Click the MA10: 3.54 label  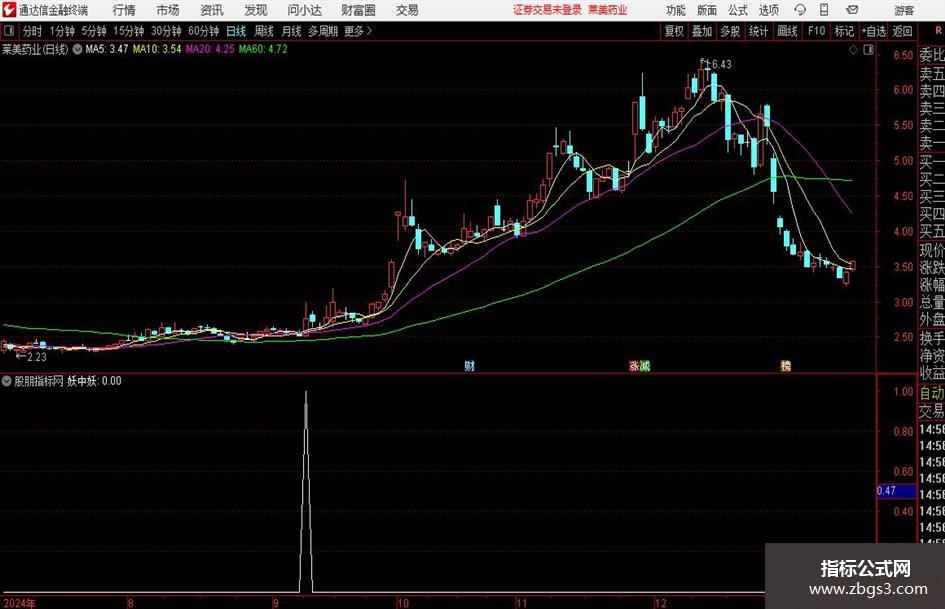(157, 49)
